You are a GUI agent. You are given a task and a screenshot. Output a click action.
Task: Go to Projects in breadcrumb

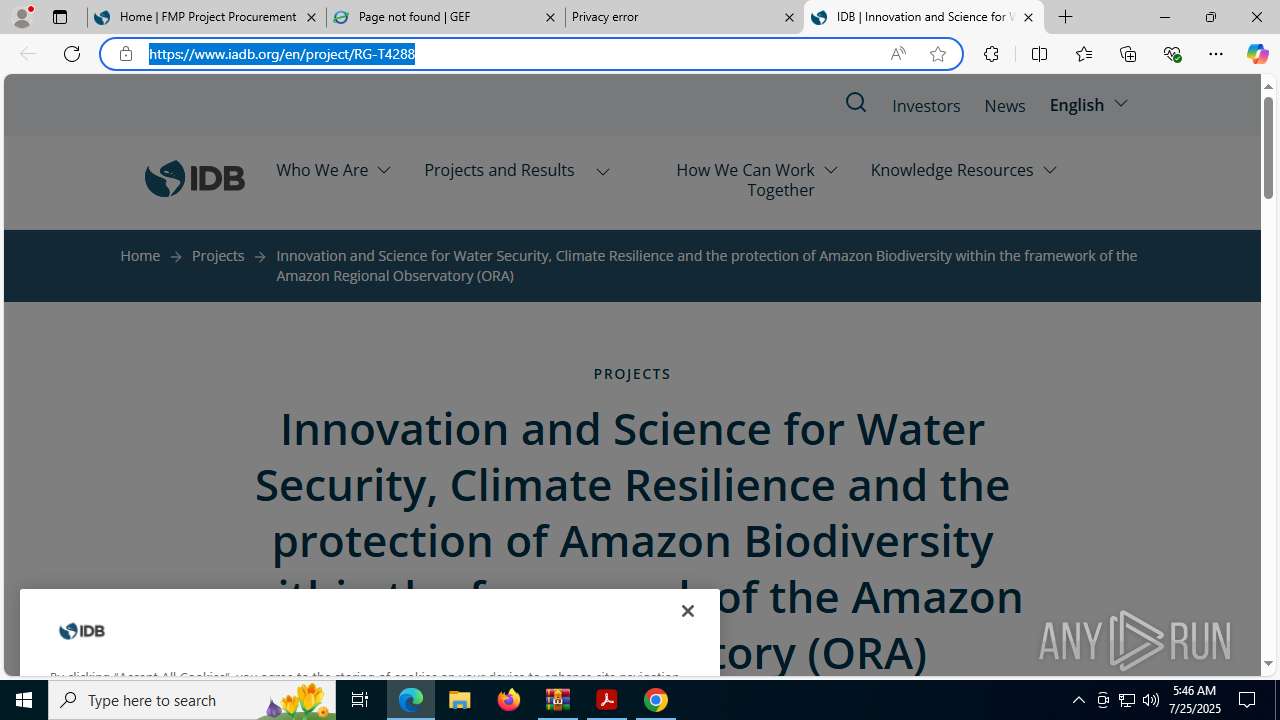pos(218,256)
